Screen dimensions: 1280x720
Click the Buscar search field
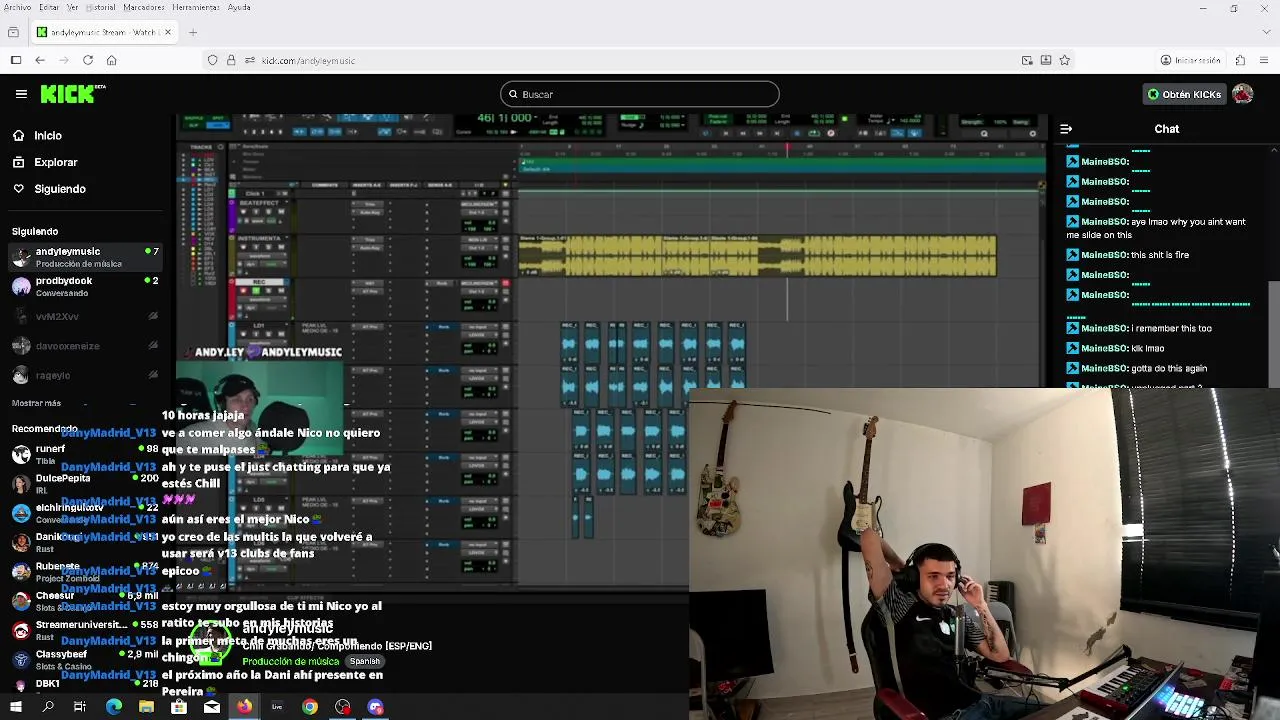[640, 94]
